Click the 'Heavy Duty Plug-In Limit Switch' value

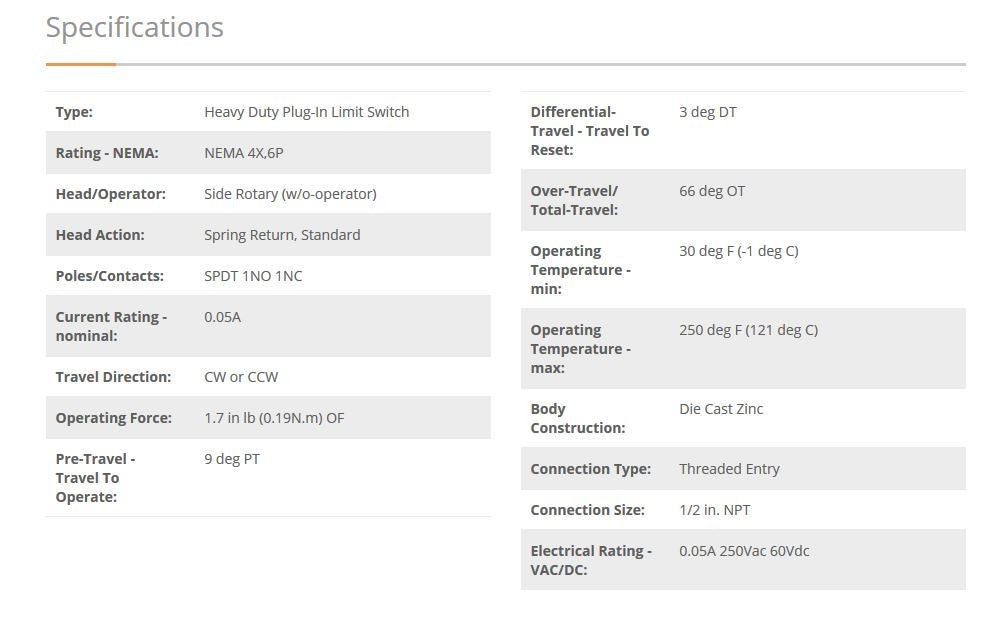click(306, 112)
